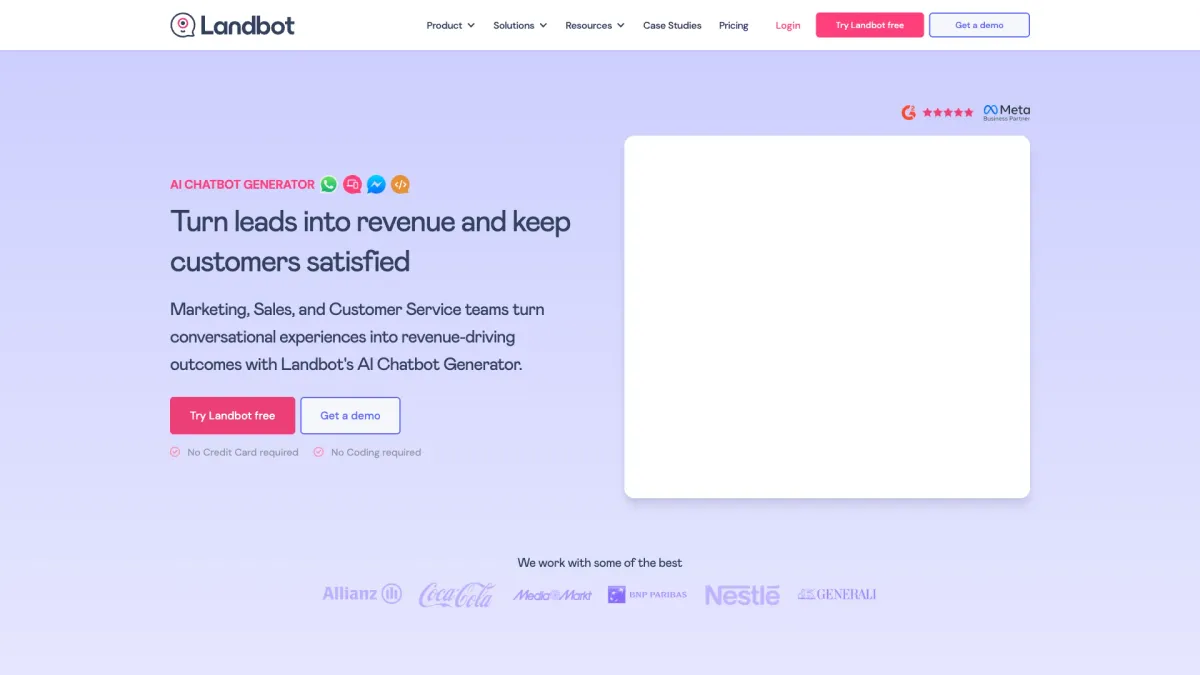Viewport: 1200px width, 675px height.
Task: Select the orange code embed icon
Action: [400, 184]
